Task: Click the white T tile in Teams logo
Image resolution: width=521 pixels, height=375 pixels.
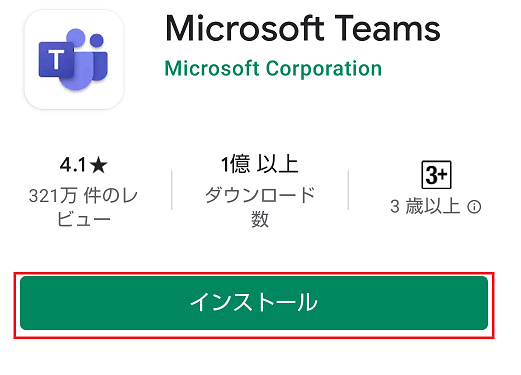Action: pyautogui.click(x=56, y=60)
